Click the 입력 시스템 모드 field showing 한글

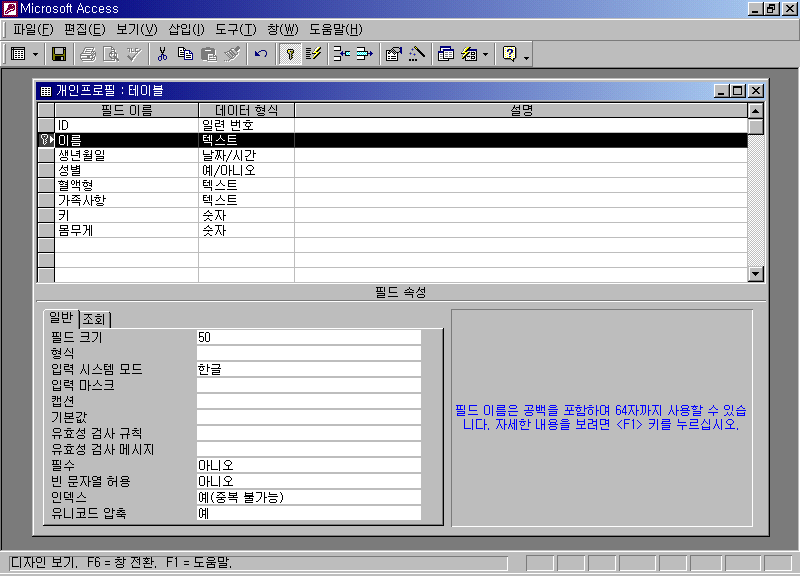click(x=309, y=369)
